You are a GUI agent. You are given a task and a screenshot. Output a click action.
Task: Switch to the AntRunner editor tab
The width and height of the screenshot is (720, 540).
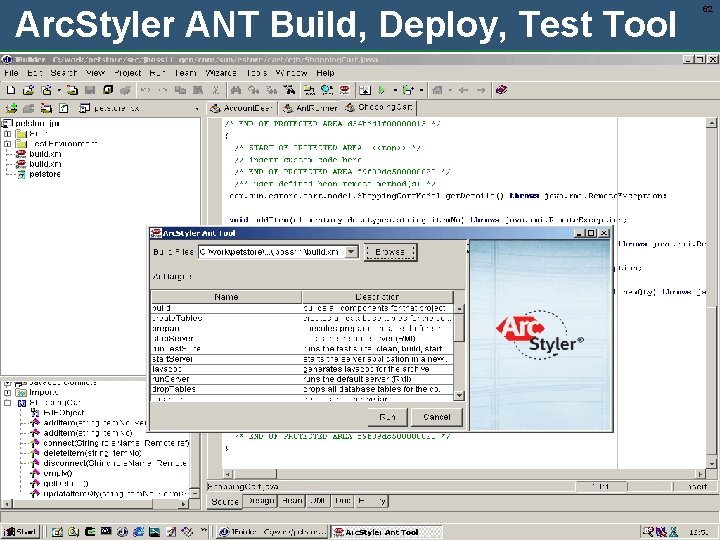(310, 108)
